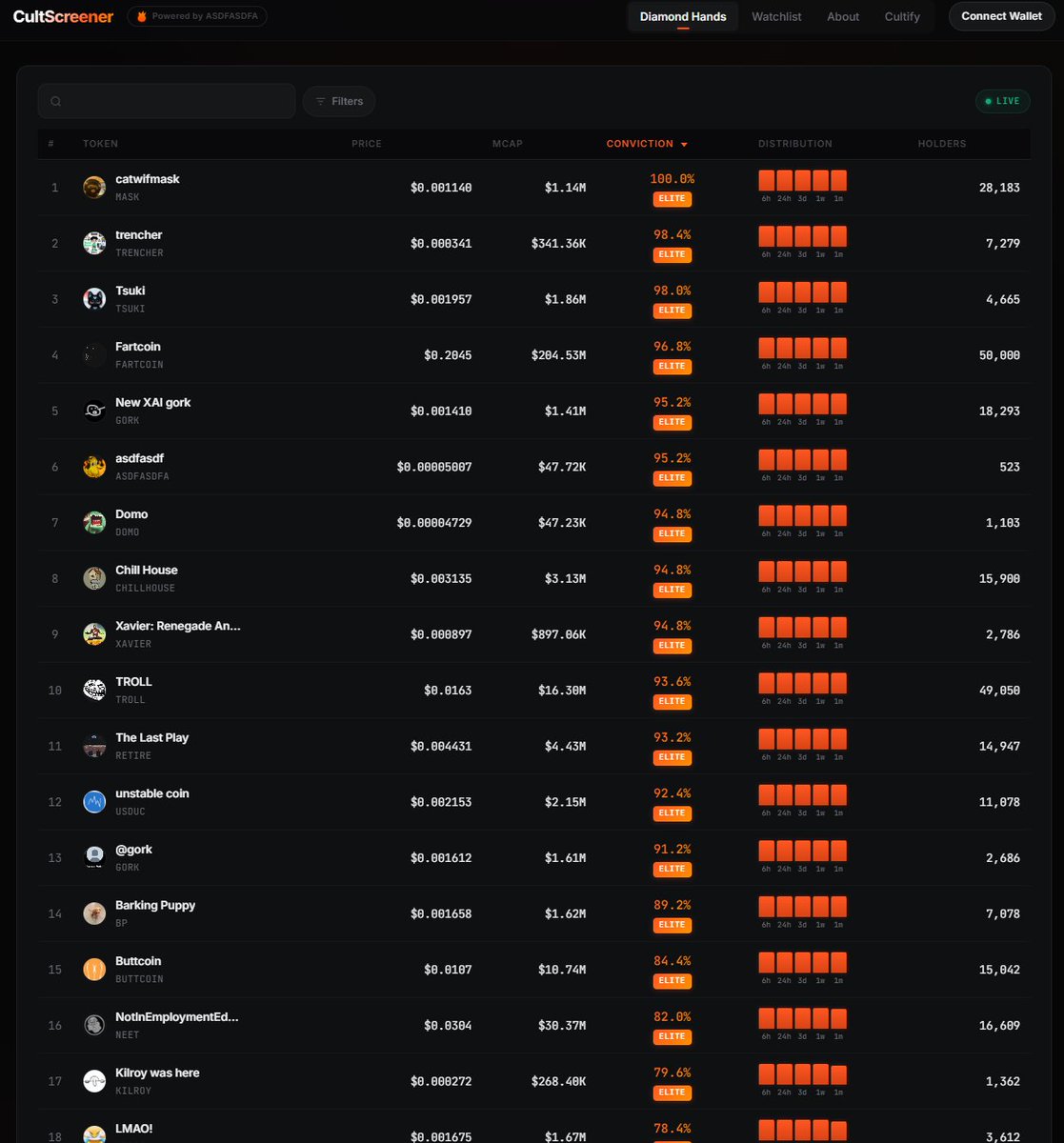Image resolution: width=1064 pixels, height=1143 pixels.
Task: Click the Xavier token avatar
Action: tap(94, 634)
